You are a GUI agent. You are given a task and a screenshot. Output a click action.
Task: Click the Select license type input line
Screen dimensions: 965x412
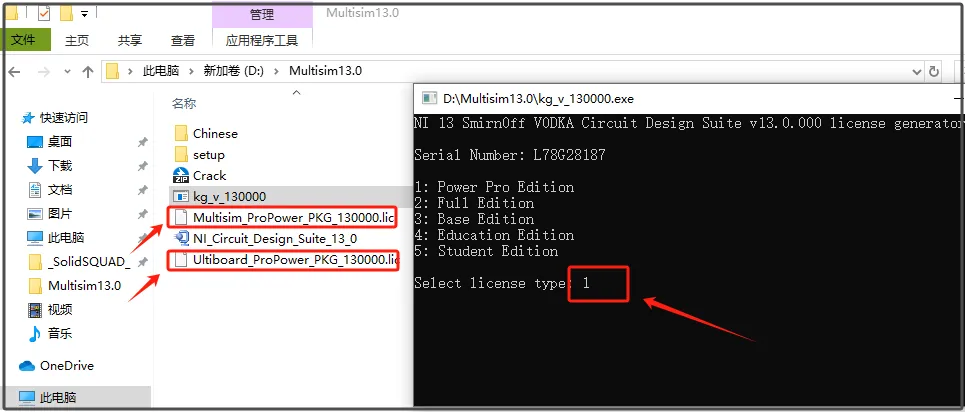502,283
